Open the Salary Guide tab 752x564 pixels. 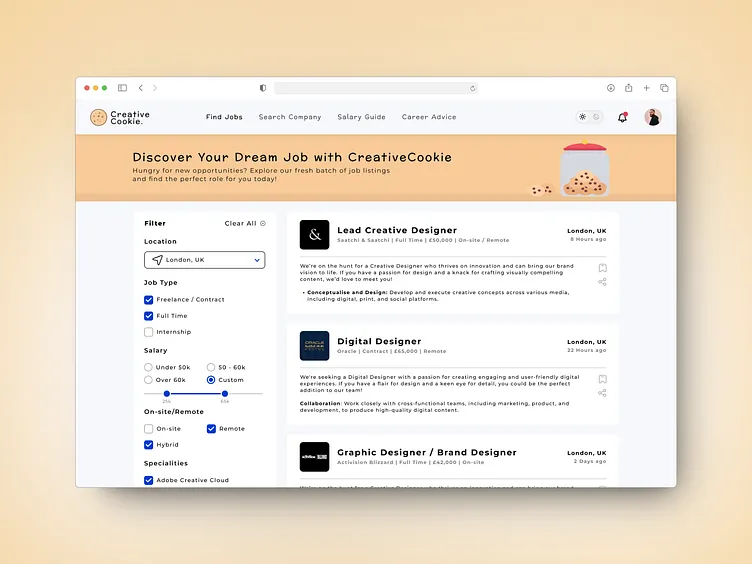[x=361, y=117]
